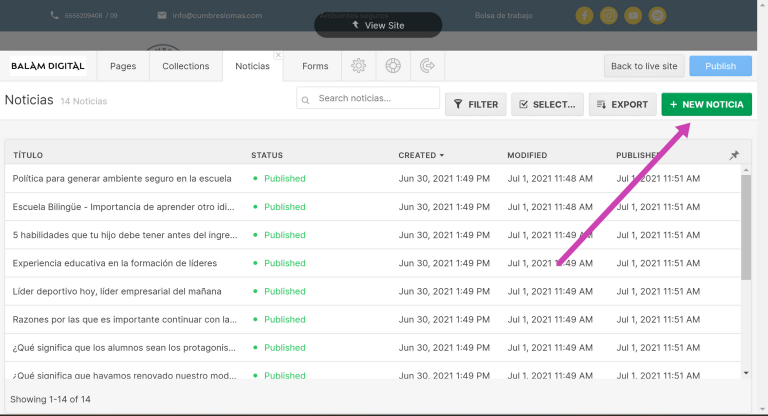Click the pin columns icon

pyautogui.click(x=734, y=155)
